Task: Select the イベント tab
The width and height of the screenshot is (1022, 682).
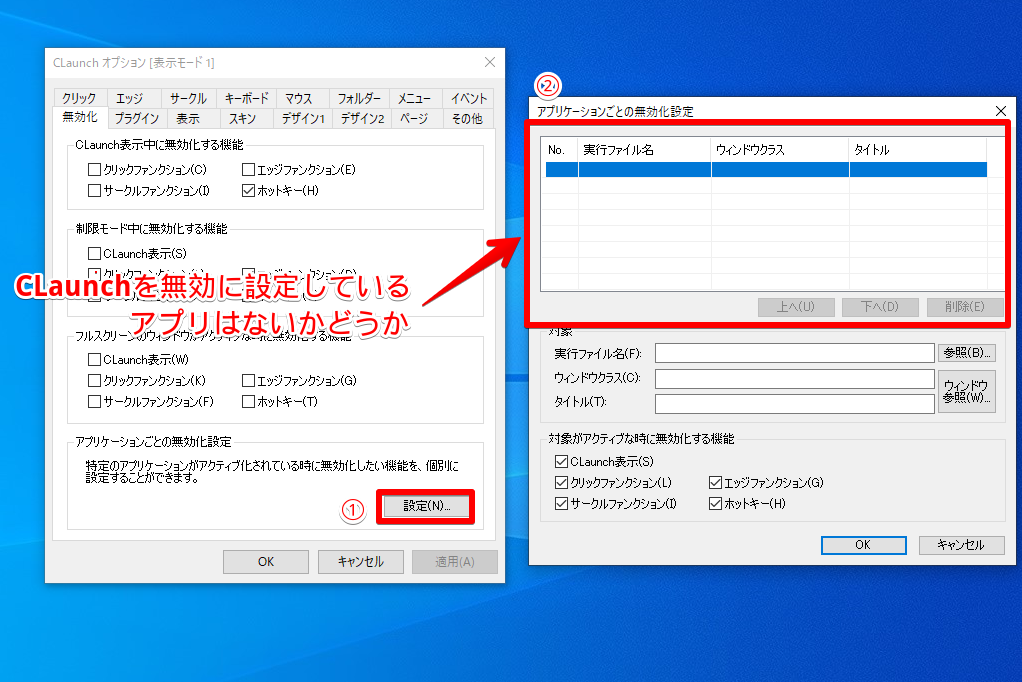Action: (469, 98)
